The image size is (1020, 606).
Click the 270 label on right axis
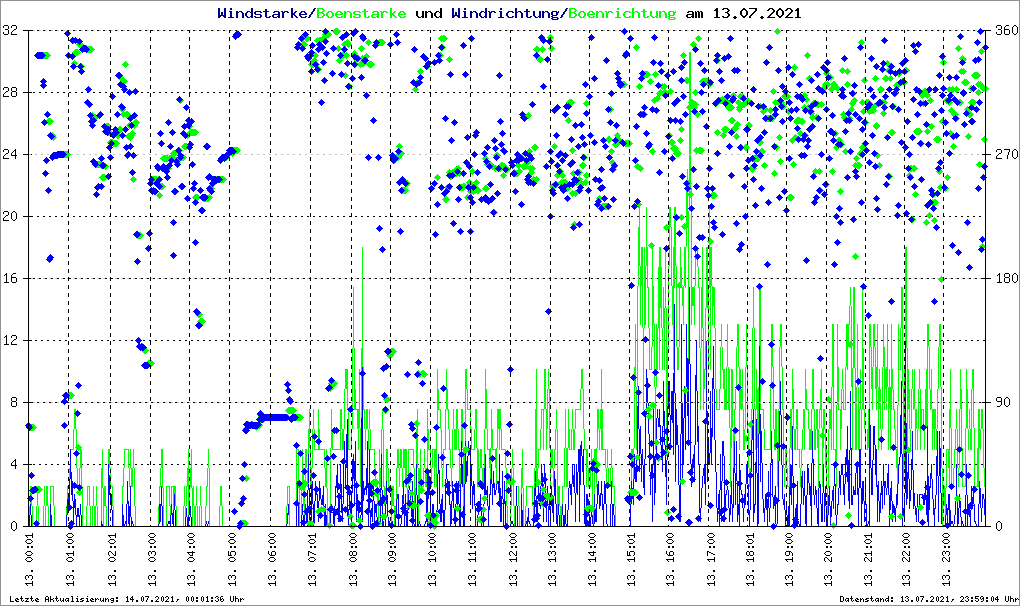(x=1003, y=155)
